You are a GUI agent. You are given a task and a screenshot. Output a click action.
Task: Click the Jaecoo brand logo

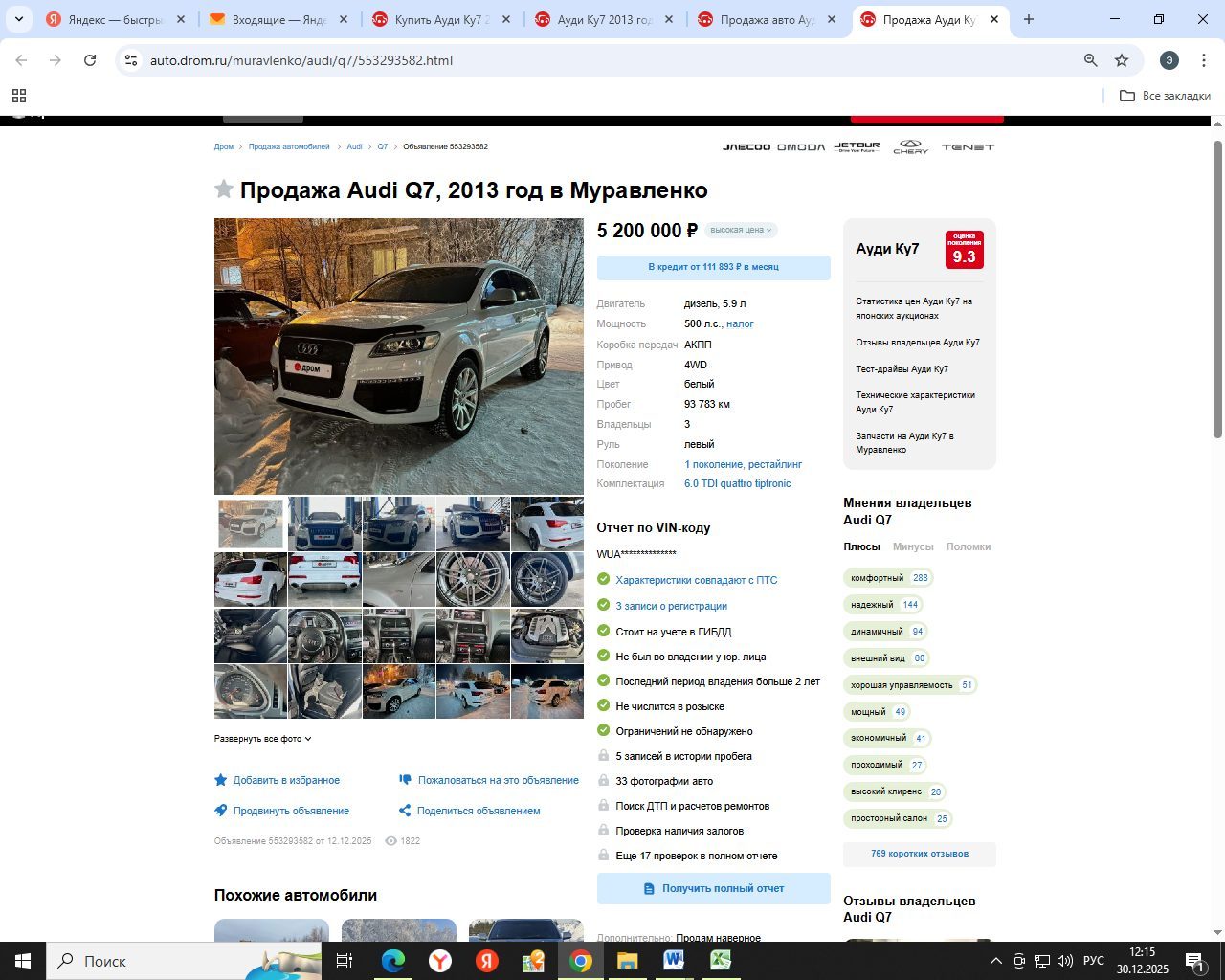746,147
